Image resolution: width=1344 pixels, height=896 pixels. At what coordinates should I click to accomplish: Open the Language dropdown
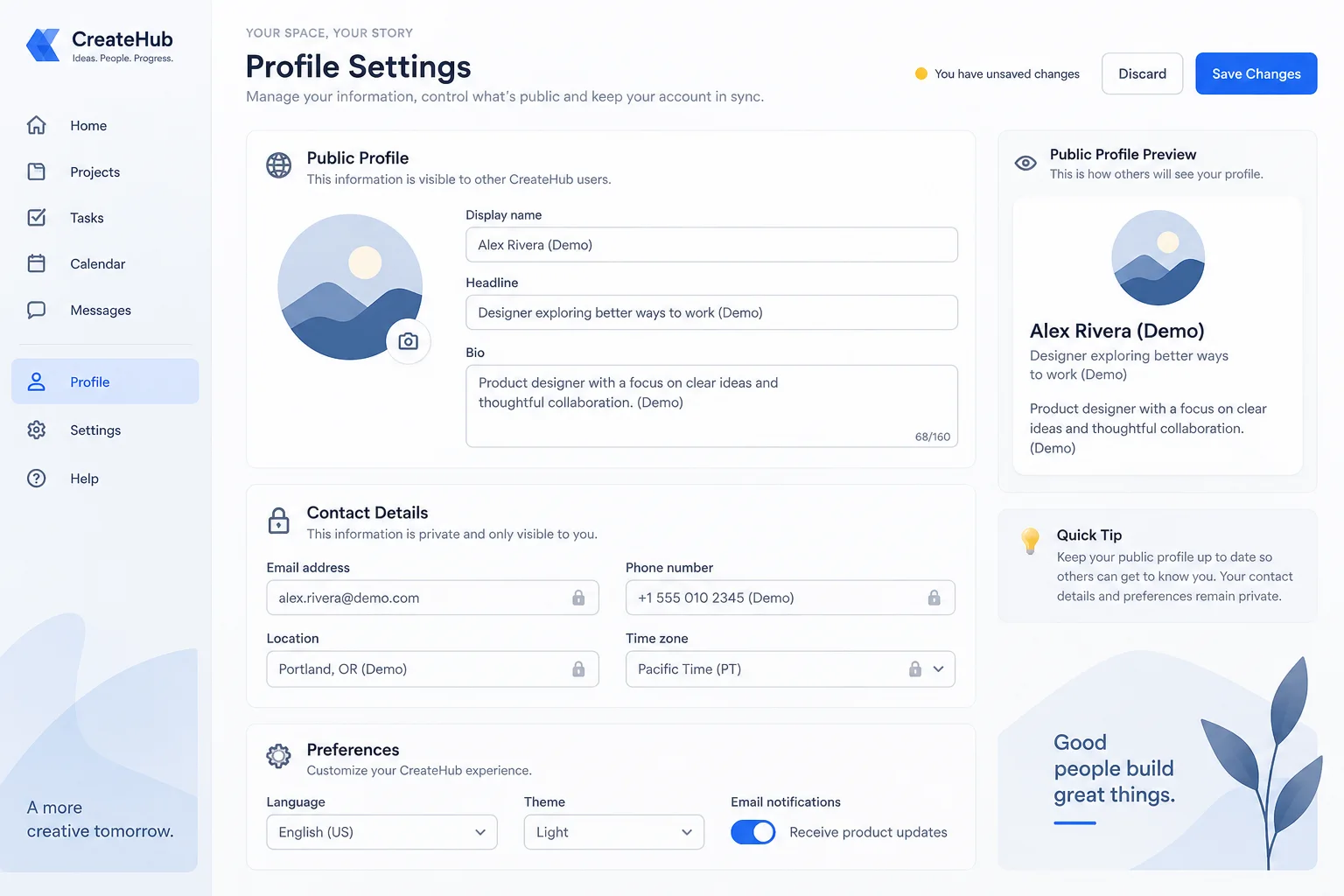(381, 832)
